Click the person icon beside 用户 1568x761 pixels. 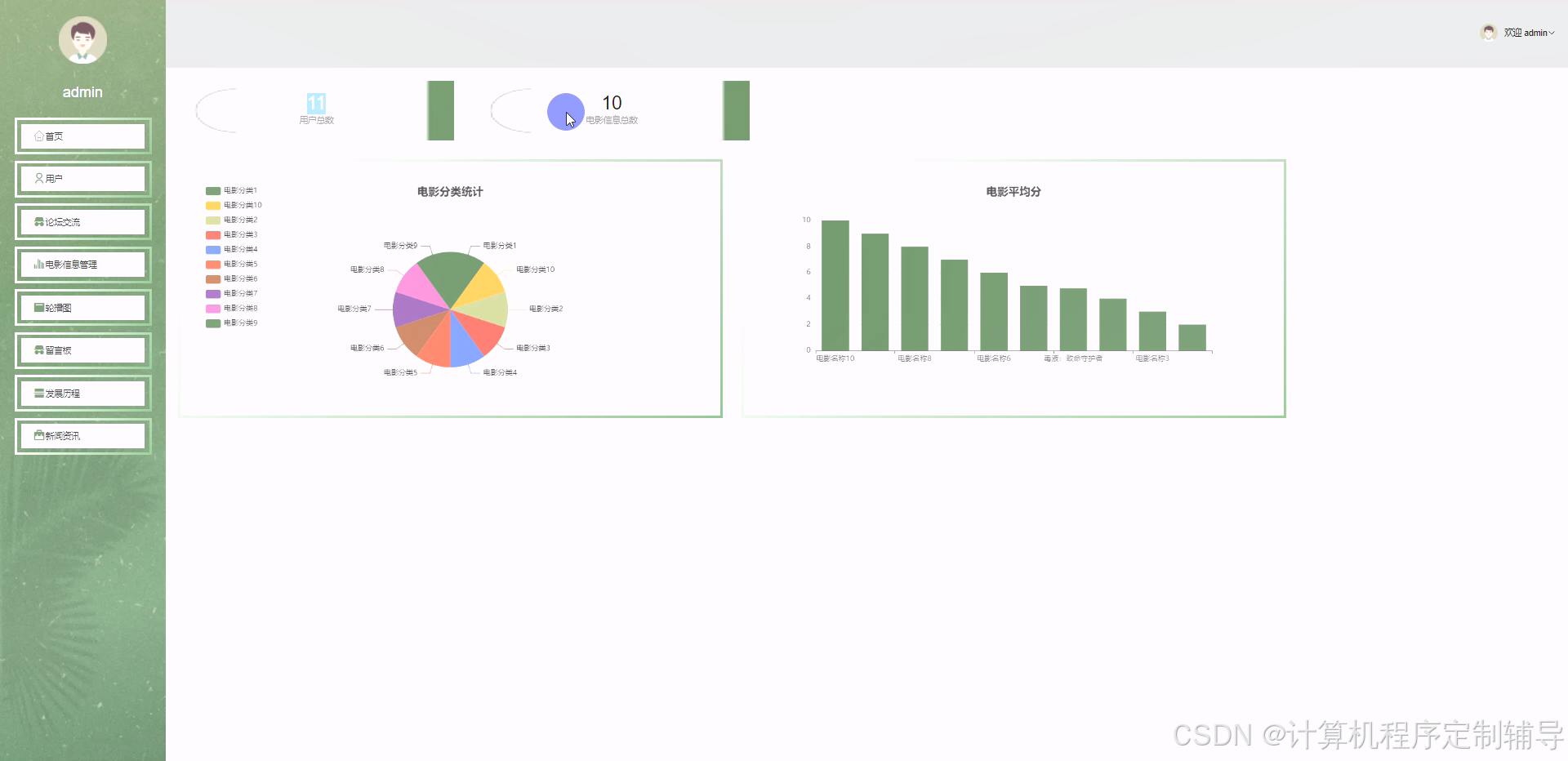[39, 178]
